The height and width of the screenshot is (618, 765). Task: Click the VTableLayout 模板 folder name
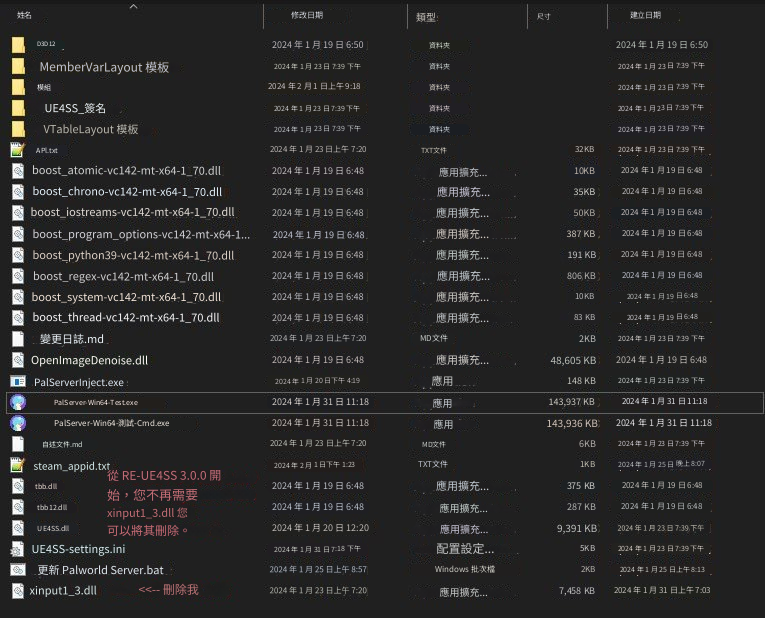[90, 129]
